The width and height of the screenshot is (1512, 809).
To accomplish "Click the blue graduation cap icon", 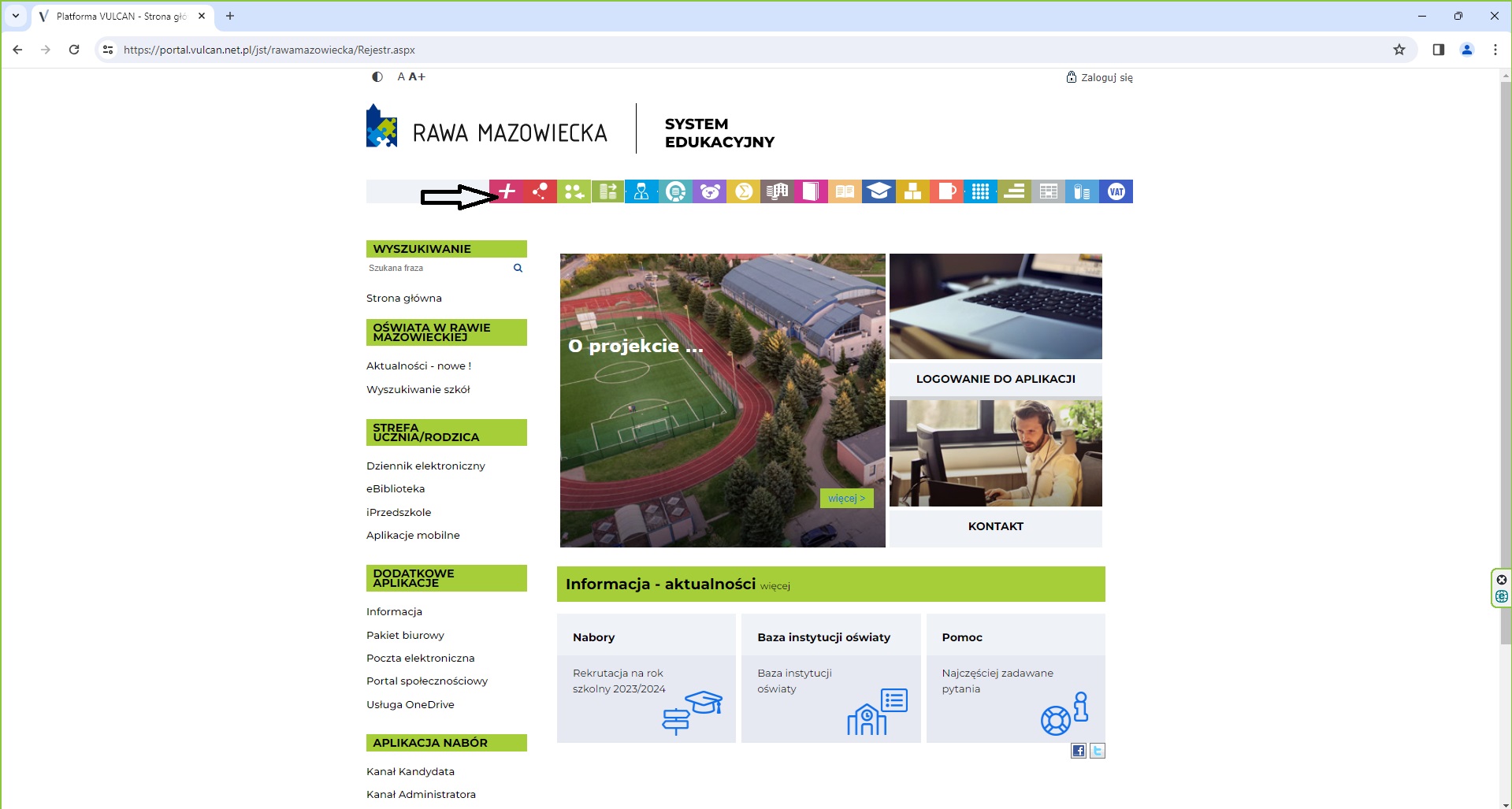I will click(879, 191).
